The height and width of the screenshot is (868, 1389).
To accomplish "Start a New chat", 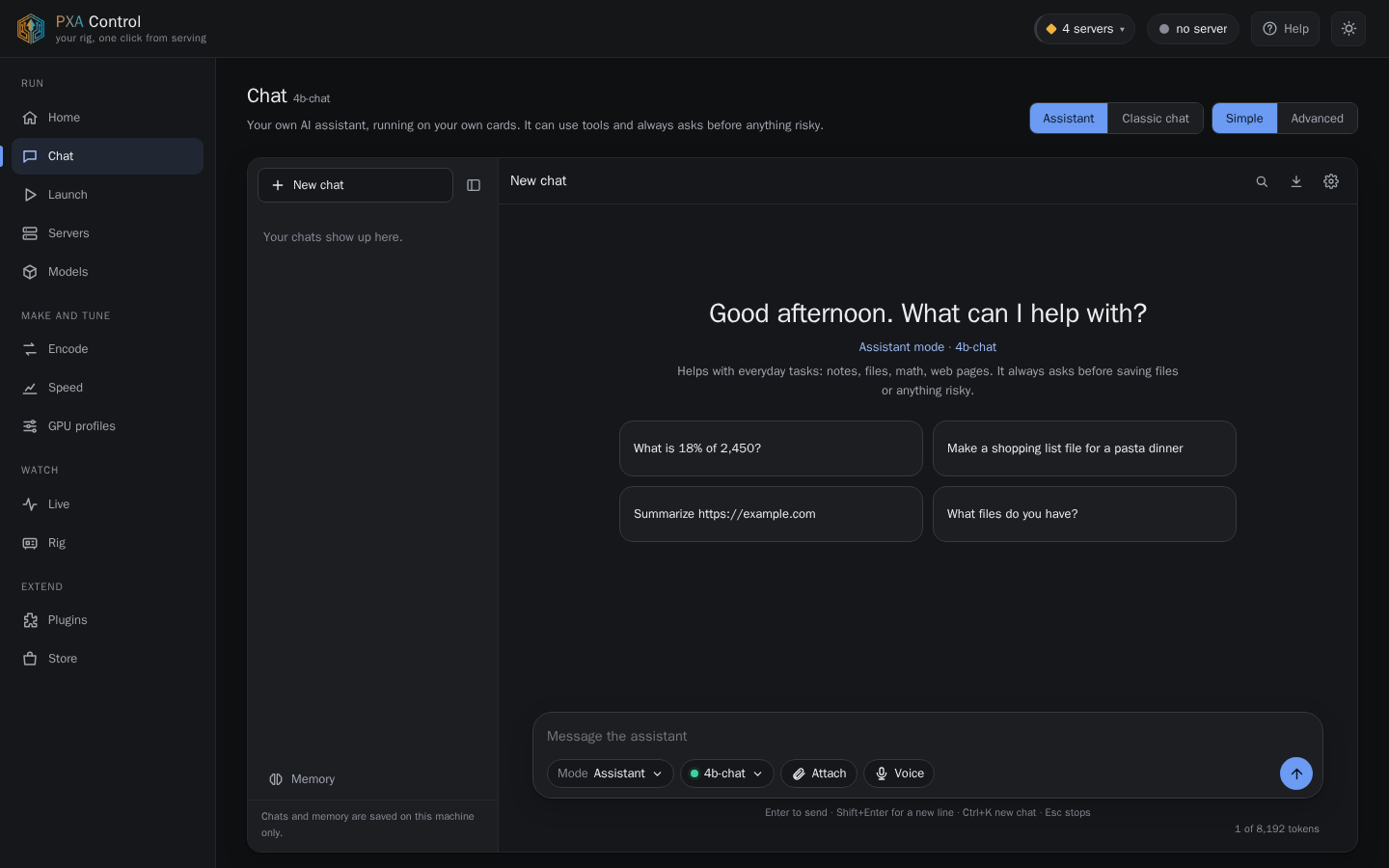I will [x=355, y=185].
